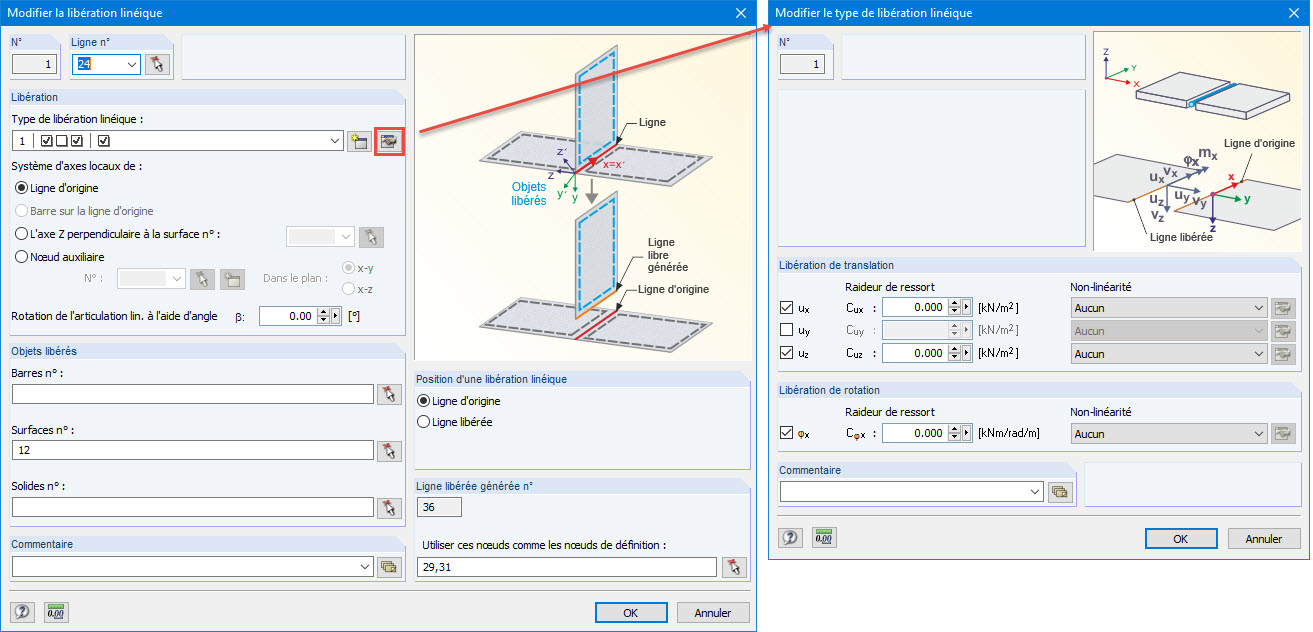Edit uy non-linearity settings icon
The height and width of the screenshot is (632, 1313).
[1283, 331]
